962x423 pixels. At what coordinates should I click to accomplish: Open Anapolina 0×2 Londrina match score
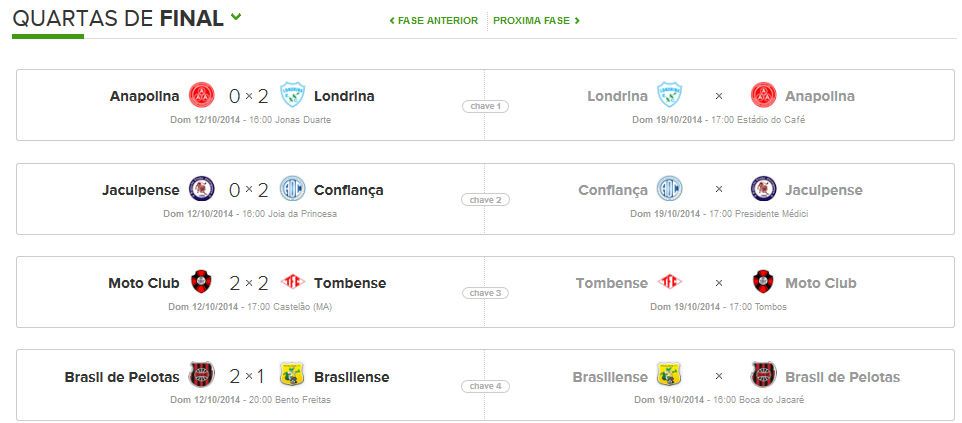(x=248, y=96)
